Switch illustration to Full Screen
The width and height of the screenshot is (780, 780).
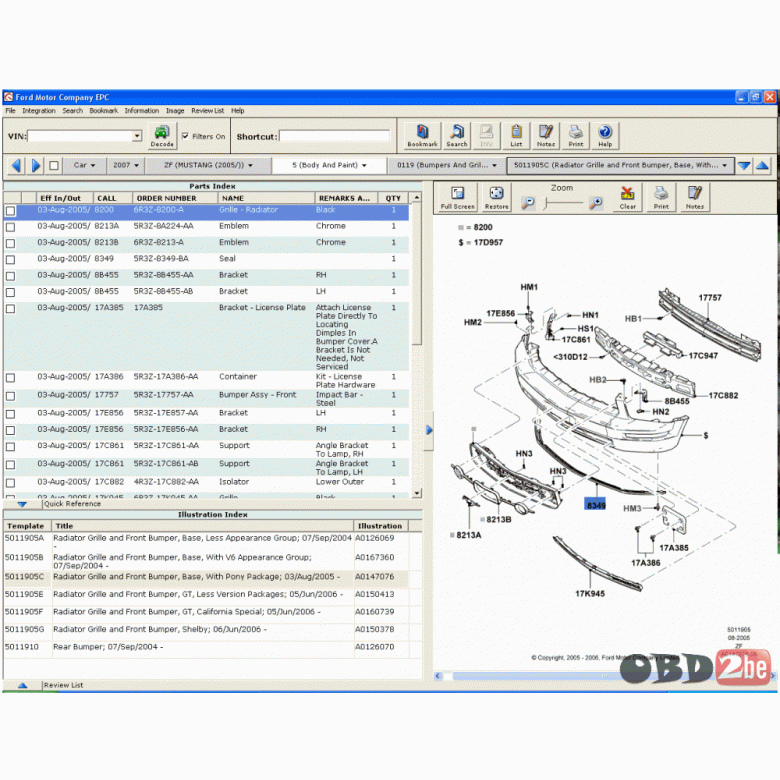point(457,197)
